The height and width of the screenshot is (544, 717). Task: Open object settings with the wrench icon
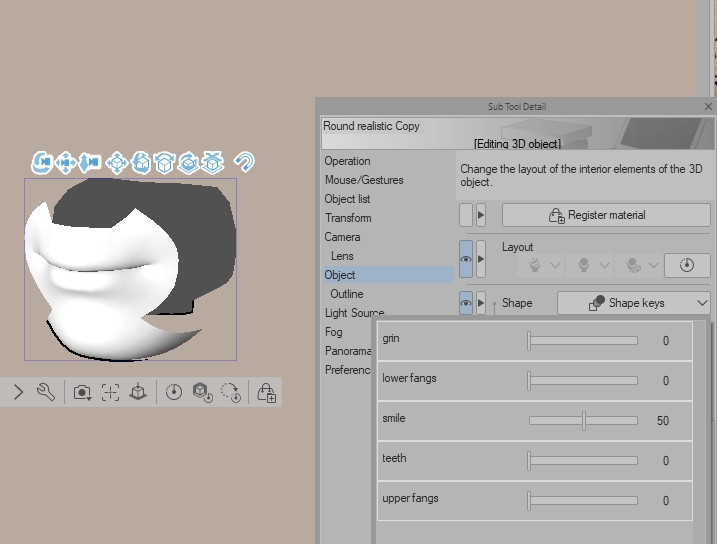[x=46, y=392]
